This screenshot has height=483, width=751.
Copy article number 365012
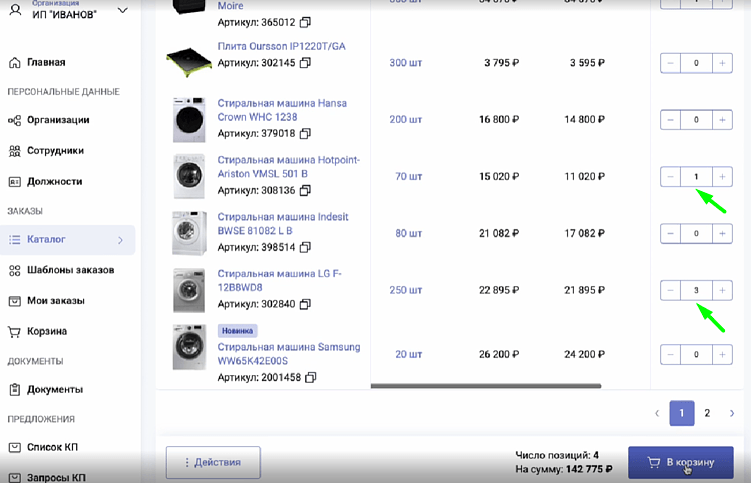(305, 23)
